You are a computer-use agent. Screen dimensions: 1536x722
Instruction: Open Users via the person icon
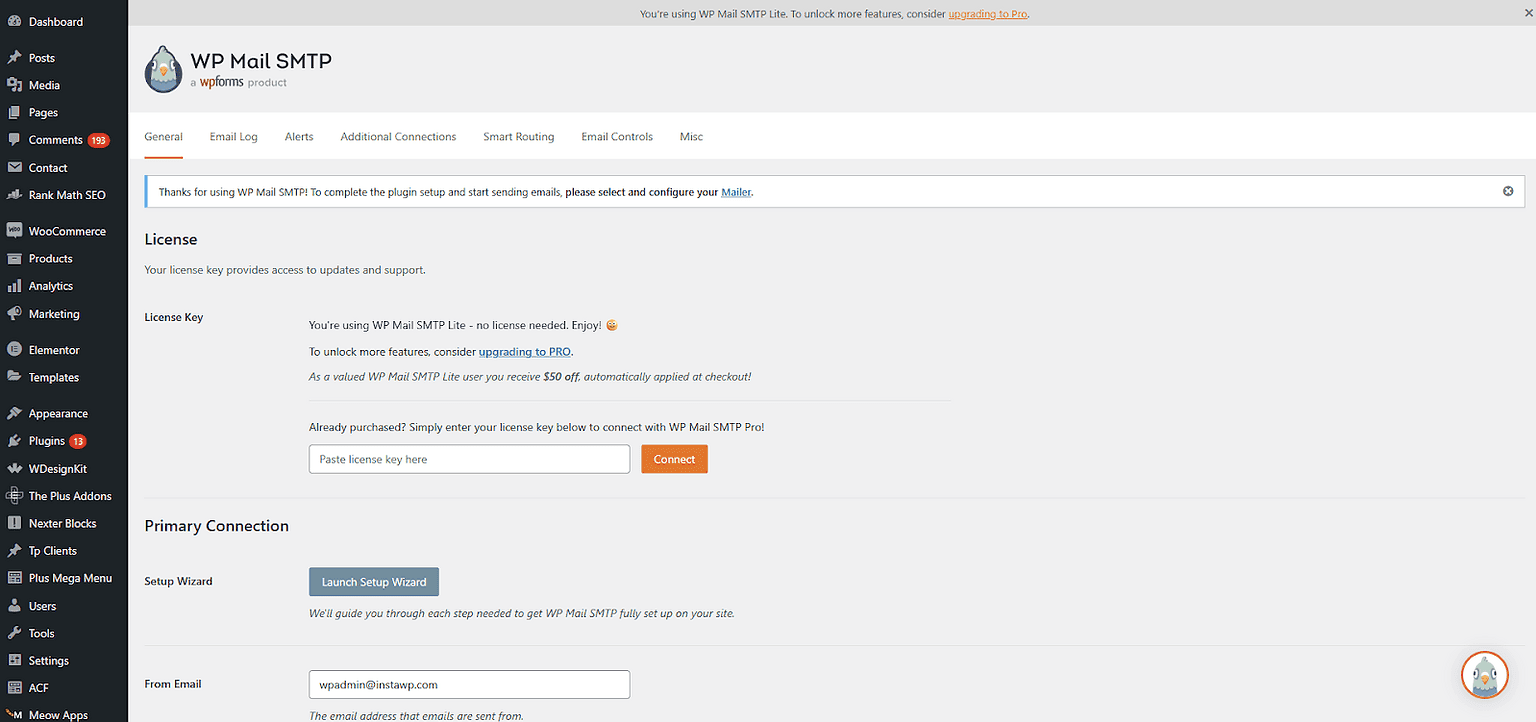pos(16,605)
